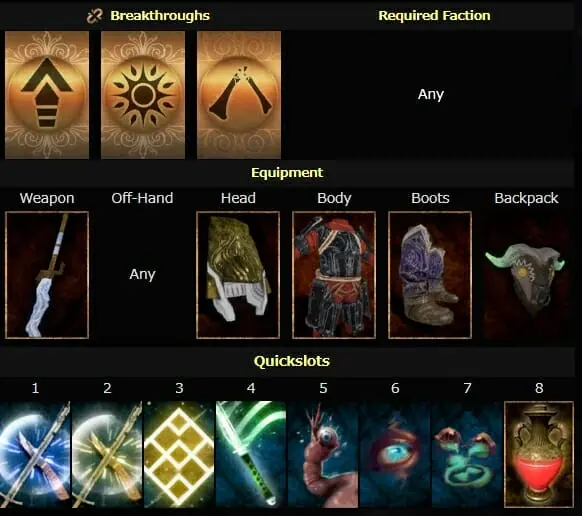Click quickslot 7 green rune hands skill

[467, 454]
